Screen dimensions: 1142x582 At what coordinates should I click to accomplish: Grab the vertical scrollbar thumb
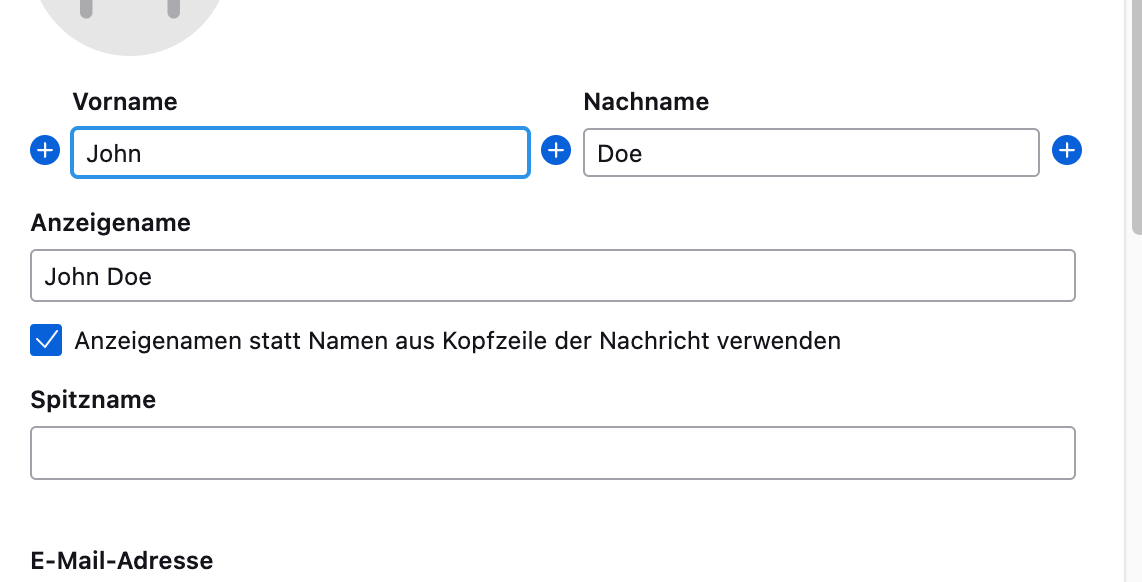[1135, 110]
